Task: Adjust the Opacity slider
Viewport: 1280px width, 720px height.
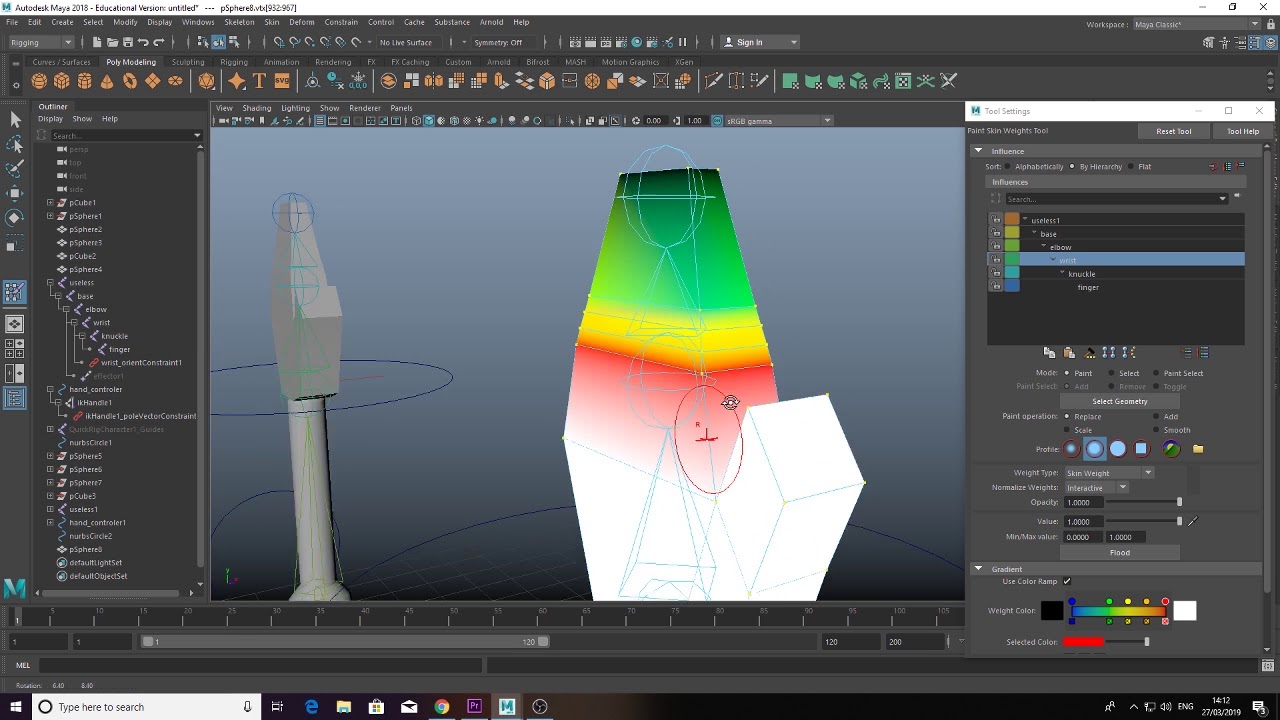Action: click(x=1143, y=502)
